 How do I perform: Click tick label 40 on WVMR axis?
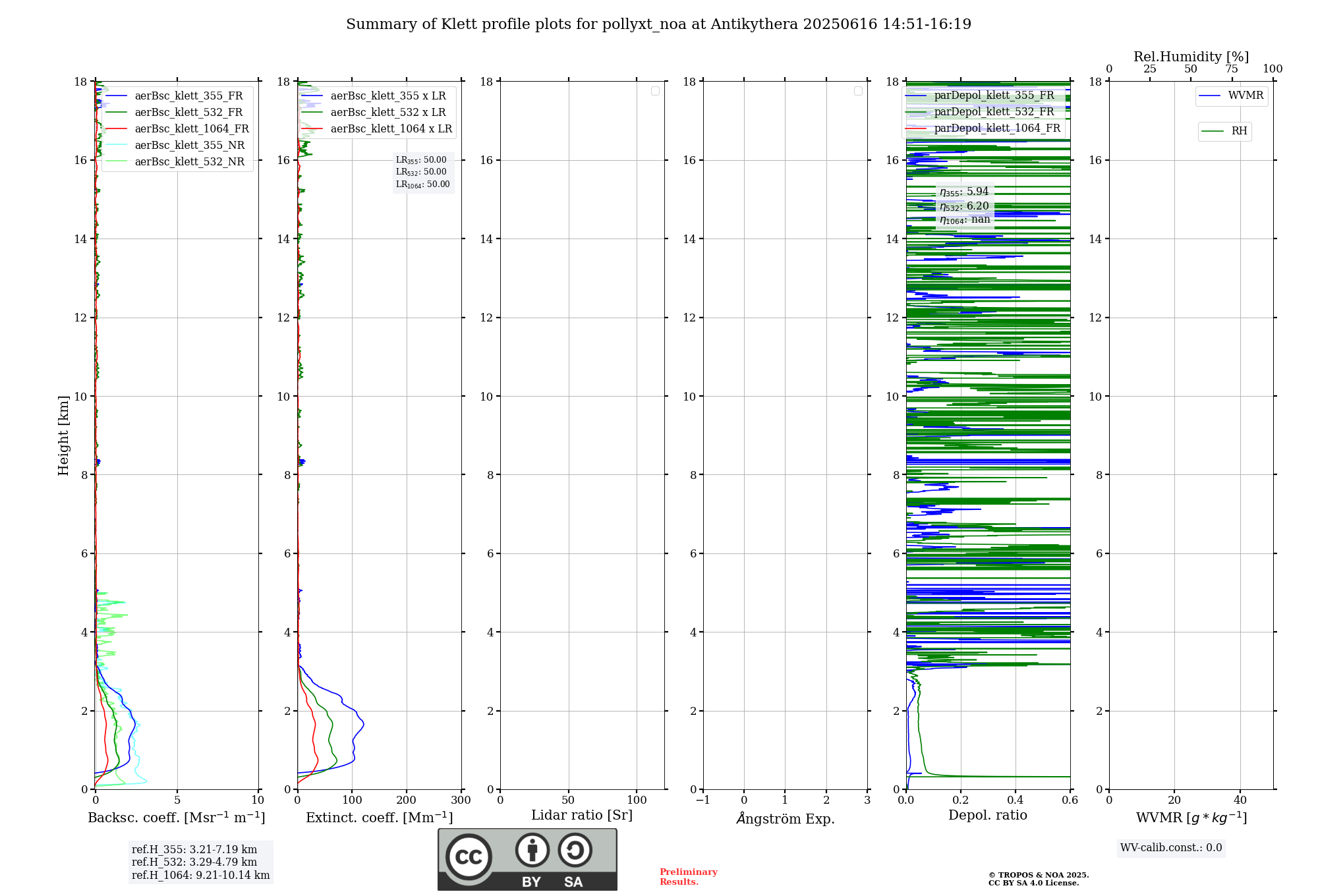point(1240,800)
